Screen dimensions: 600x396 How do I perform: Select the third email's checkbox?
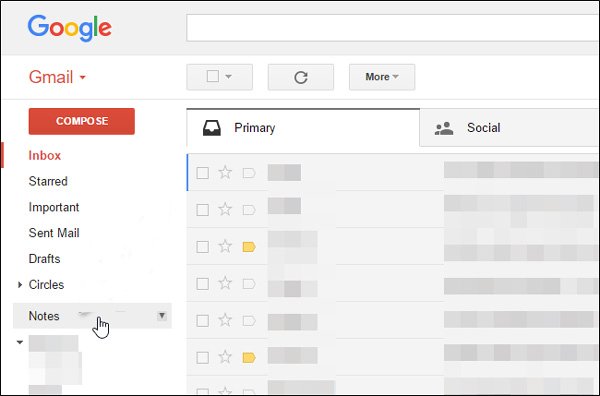pos(202,247)
